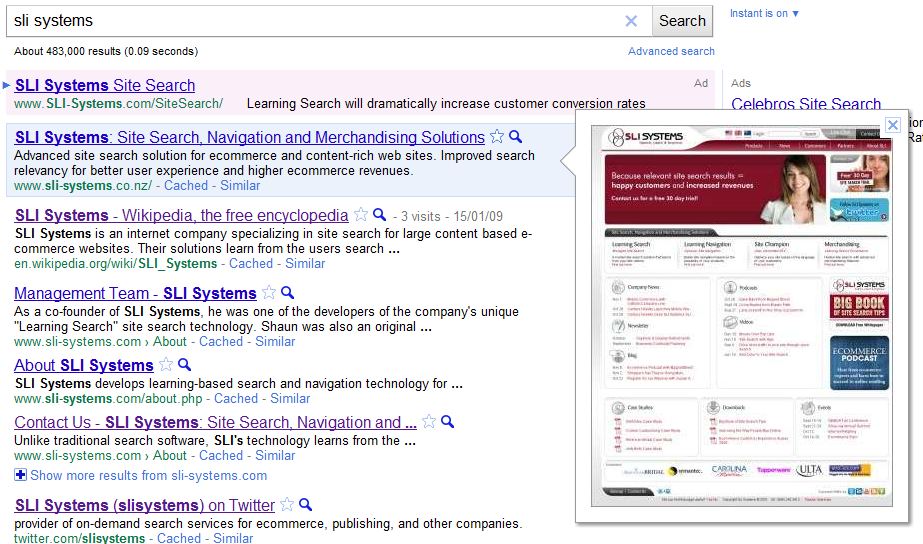The width and height of the screenshot is (923, 544).
Task: Click preview magnifier beside About SLI Systems
Action: pos(184,364)
